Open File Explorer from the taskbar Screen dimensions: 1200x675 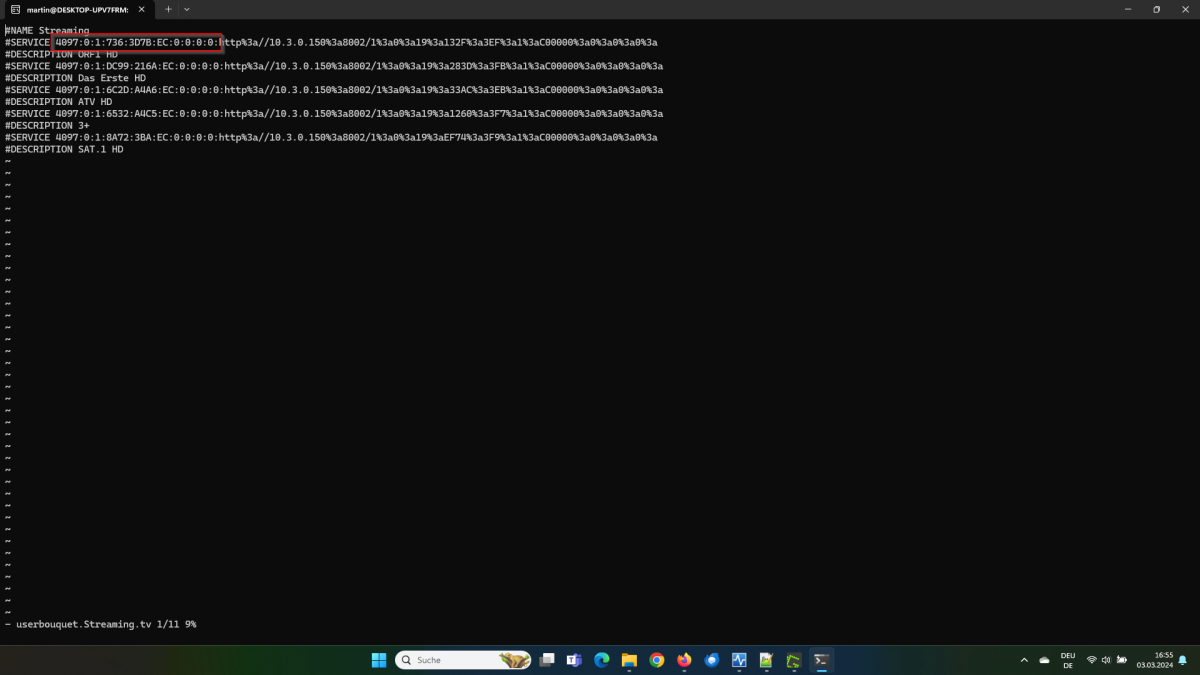629,660
